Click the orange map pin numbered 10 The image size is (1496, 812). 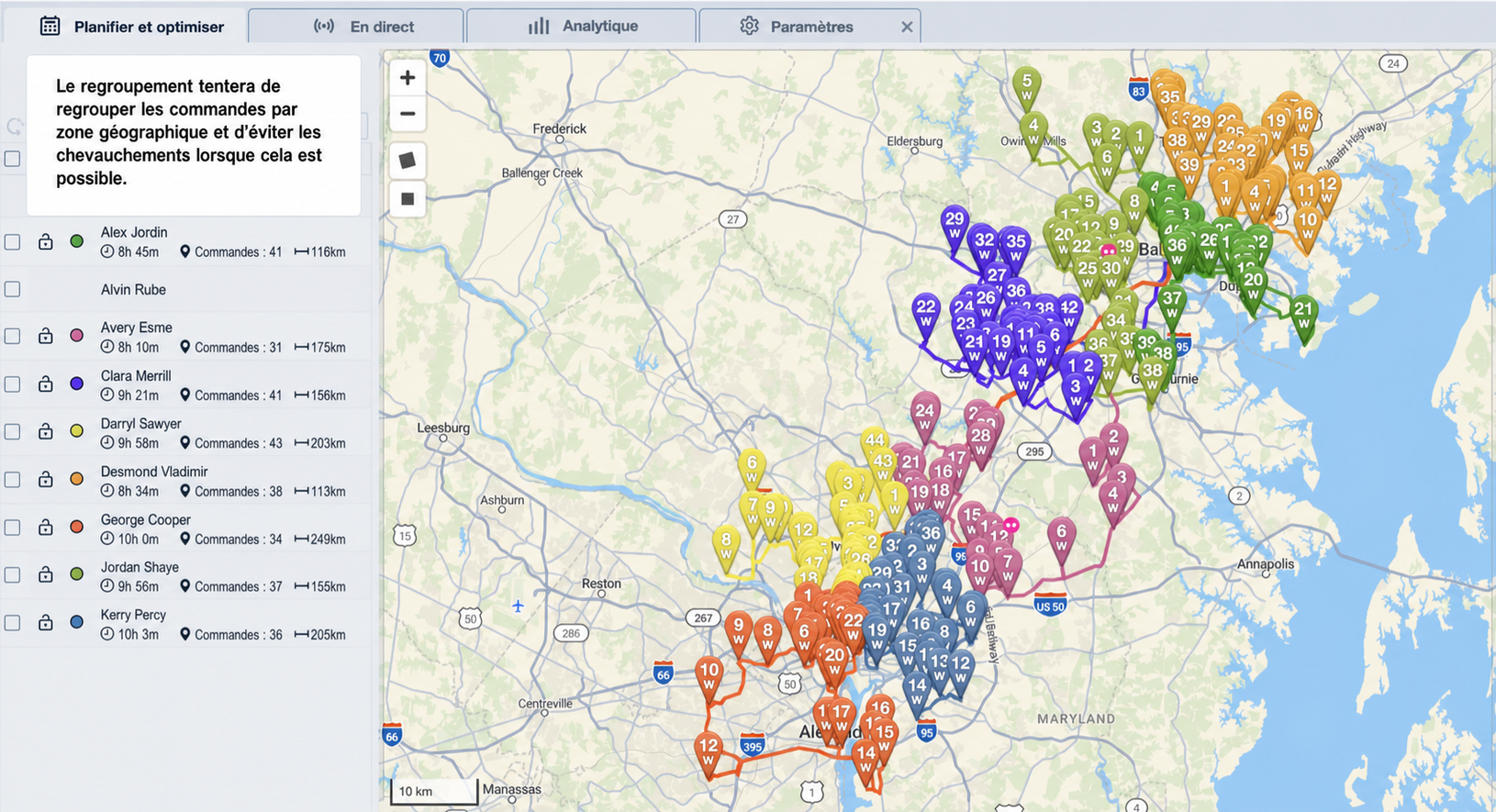coord(1308,226)
